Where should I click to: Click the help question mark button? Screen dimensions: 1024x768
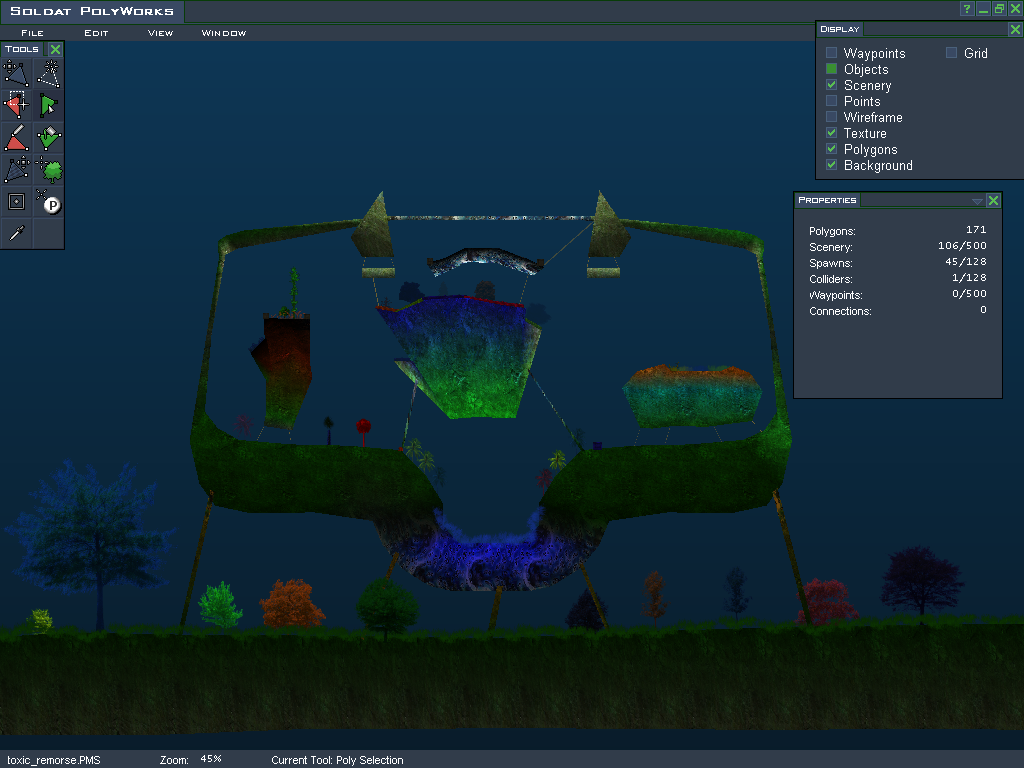[x=967, y=9]
